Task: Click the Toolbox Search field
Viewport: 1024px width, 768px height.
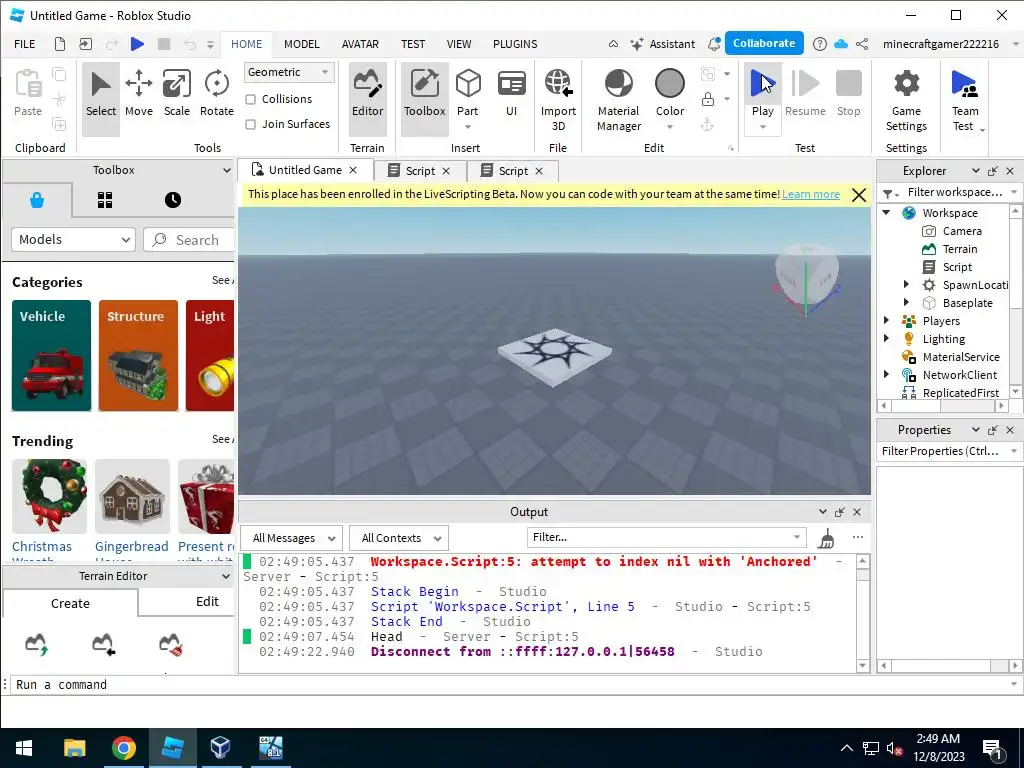Action: [189, 240]
